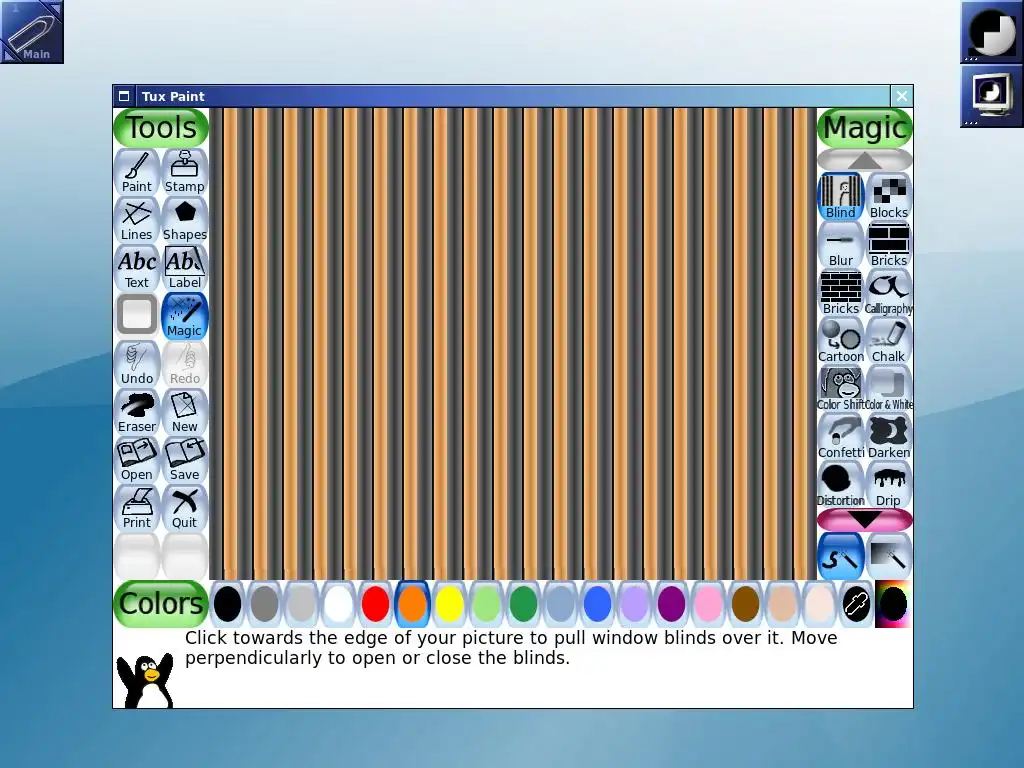The width and height of the screenshot is (1024, 768).
Task: Pick the light gray color swatch
Action: pos(301,603)
